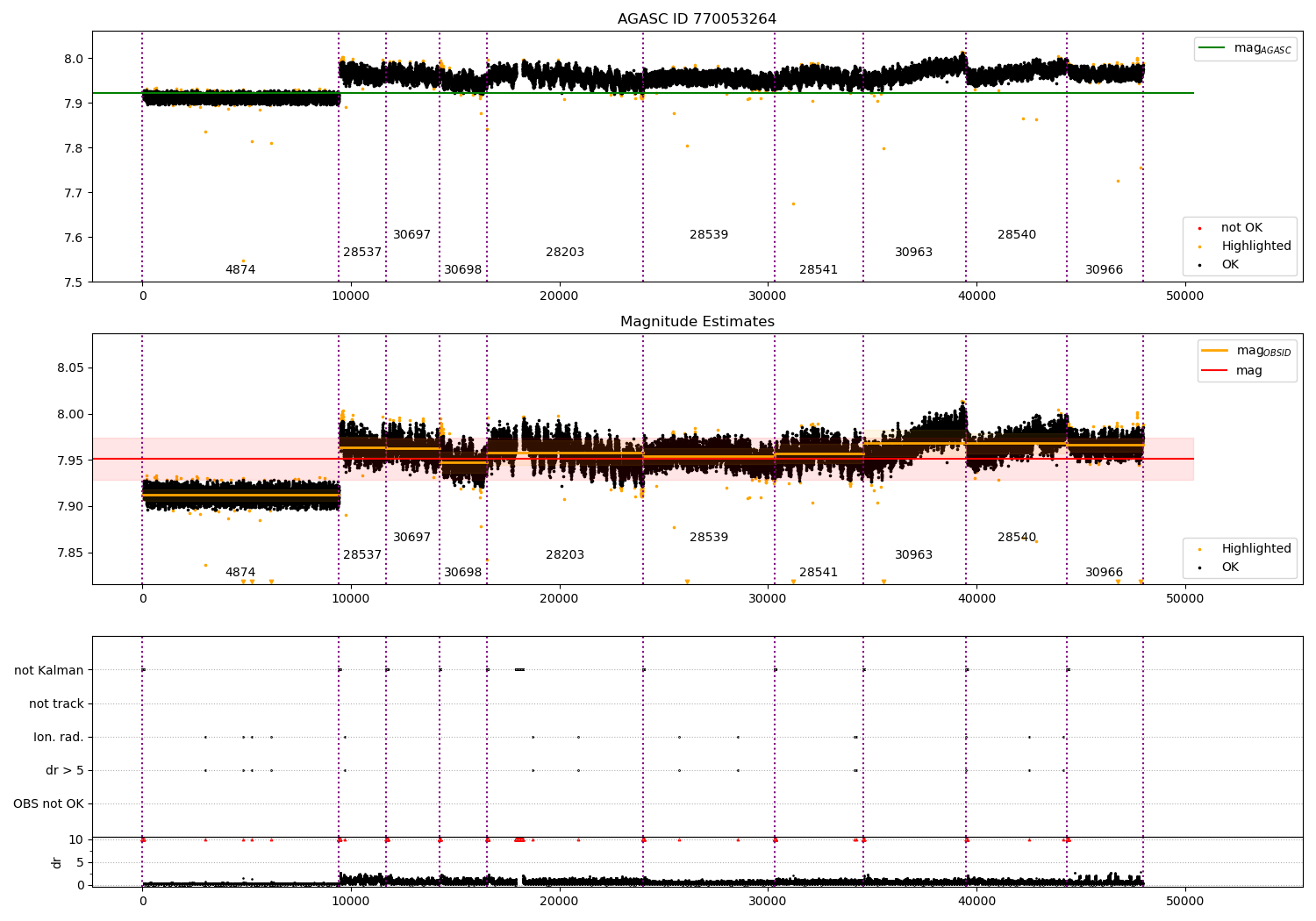This screenshot has height=921, width=1316.
Task: Click OBSID label 30966 in the top plot
Action: tap(1104, 270)
